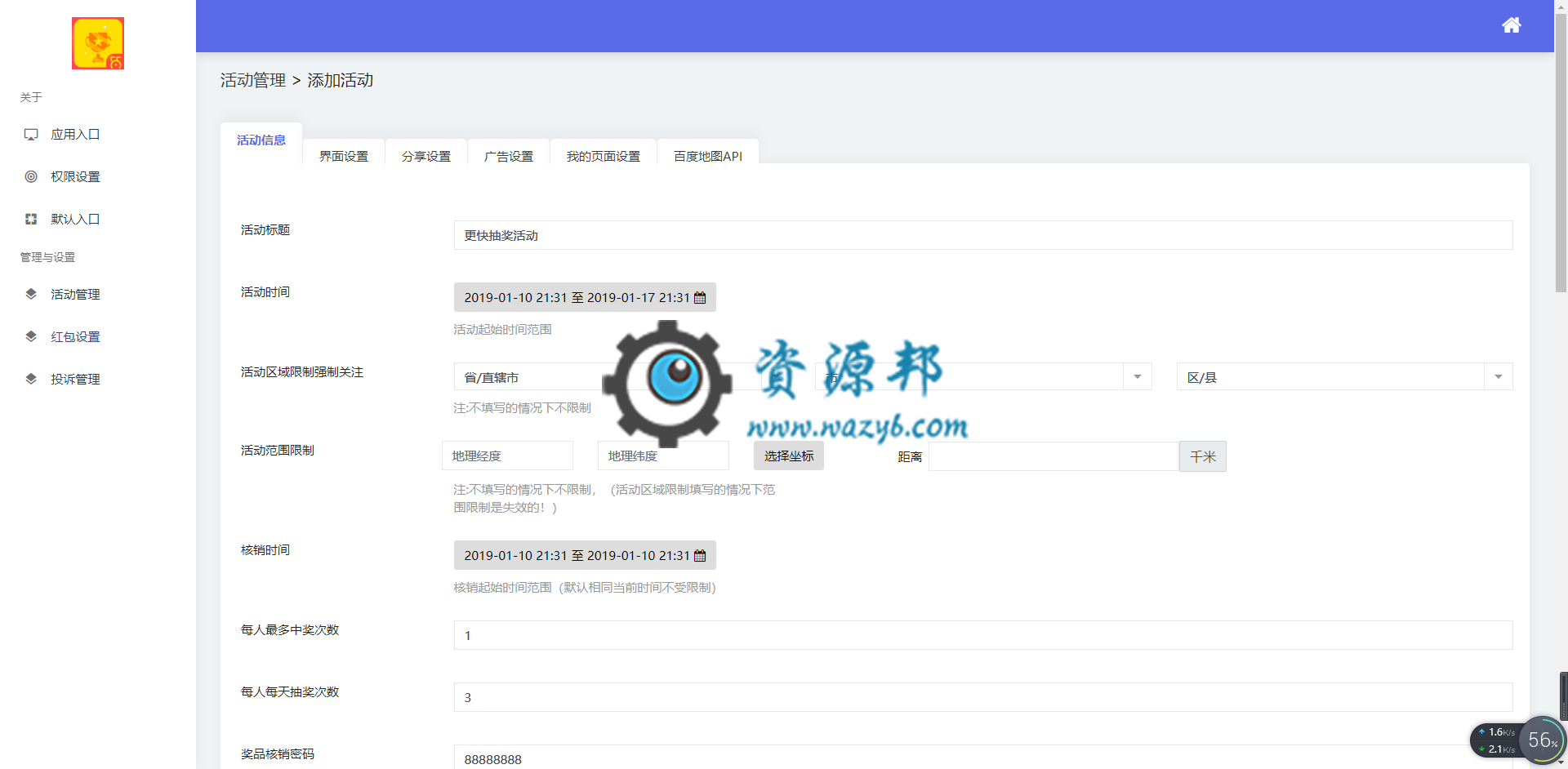Switch to the 分享设置 tab

[x=426, y=156]
